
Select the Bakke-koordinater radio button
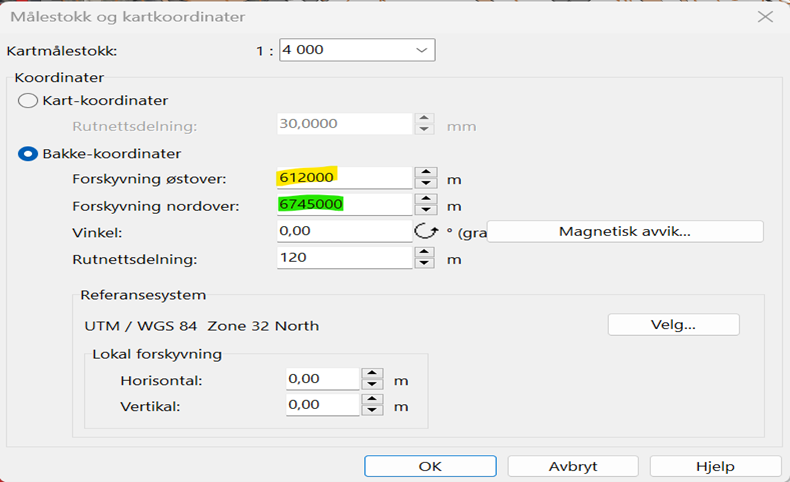tap(28, 154)
